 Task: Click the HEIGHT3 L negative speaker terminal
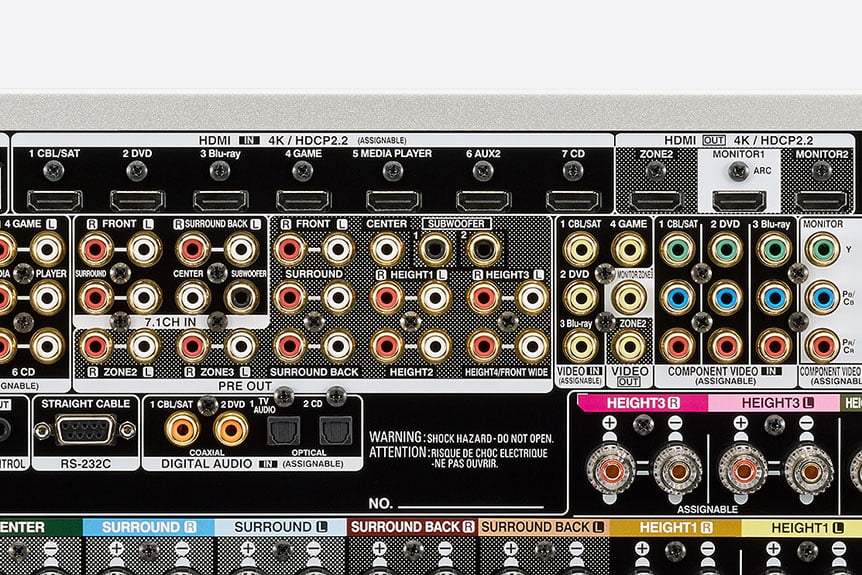(809, 471)
